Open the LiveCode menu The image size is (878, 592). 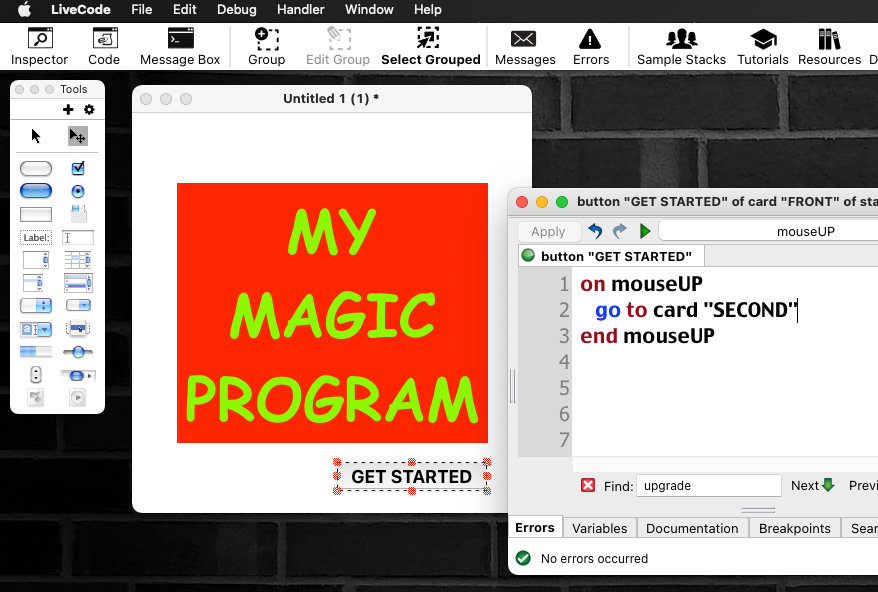point(81,10)
